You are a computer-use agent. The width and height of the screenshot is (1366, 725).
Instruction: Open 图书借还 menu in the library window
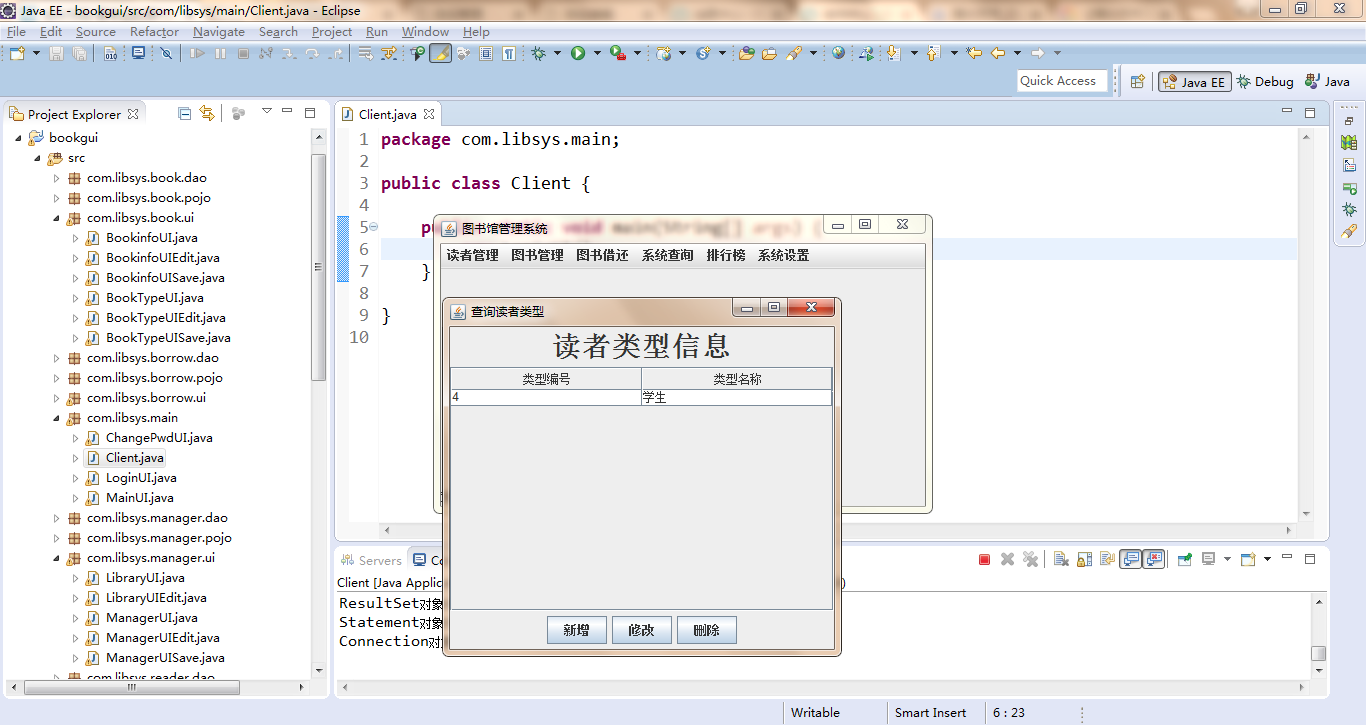click(x=602, y=255)
